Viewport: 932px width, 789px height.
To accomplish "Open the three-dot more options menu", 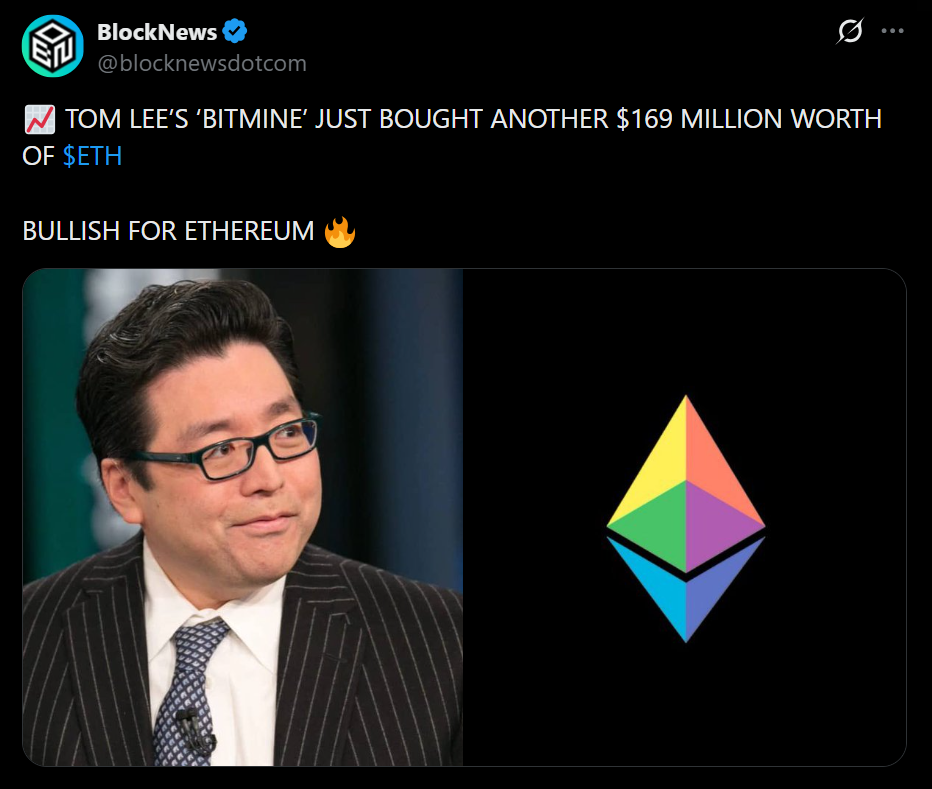I will click(892, 31).
